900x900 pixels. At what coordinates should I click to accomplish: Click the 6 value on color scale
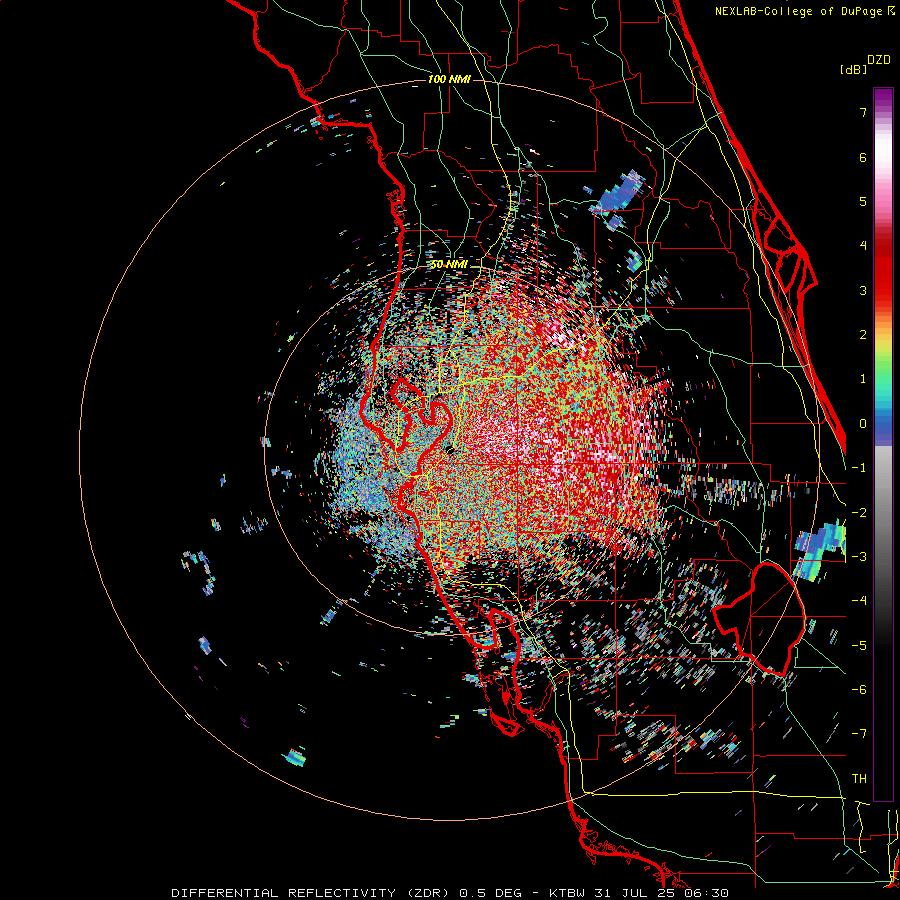(863, 157)
